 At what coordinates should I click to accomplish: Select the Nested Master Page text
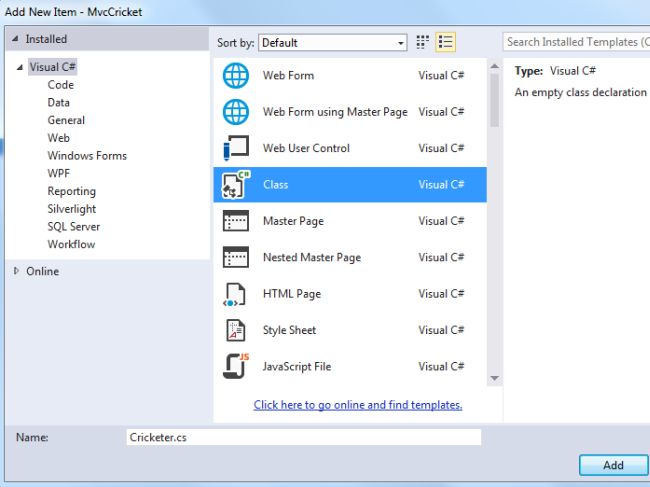point(312,257)
